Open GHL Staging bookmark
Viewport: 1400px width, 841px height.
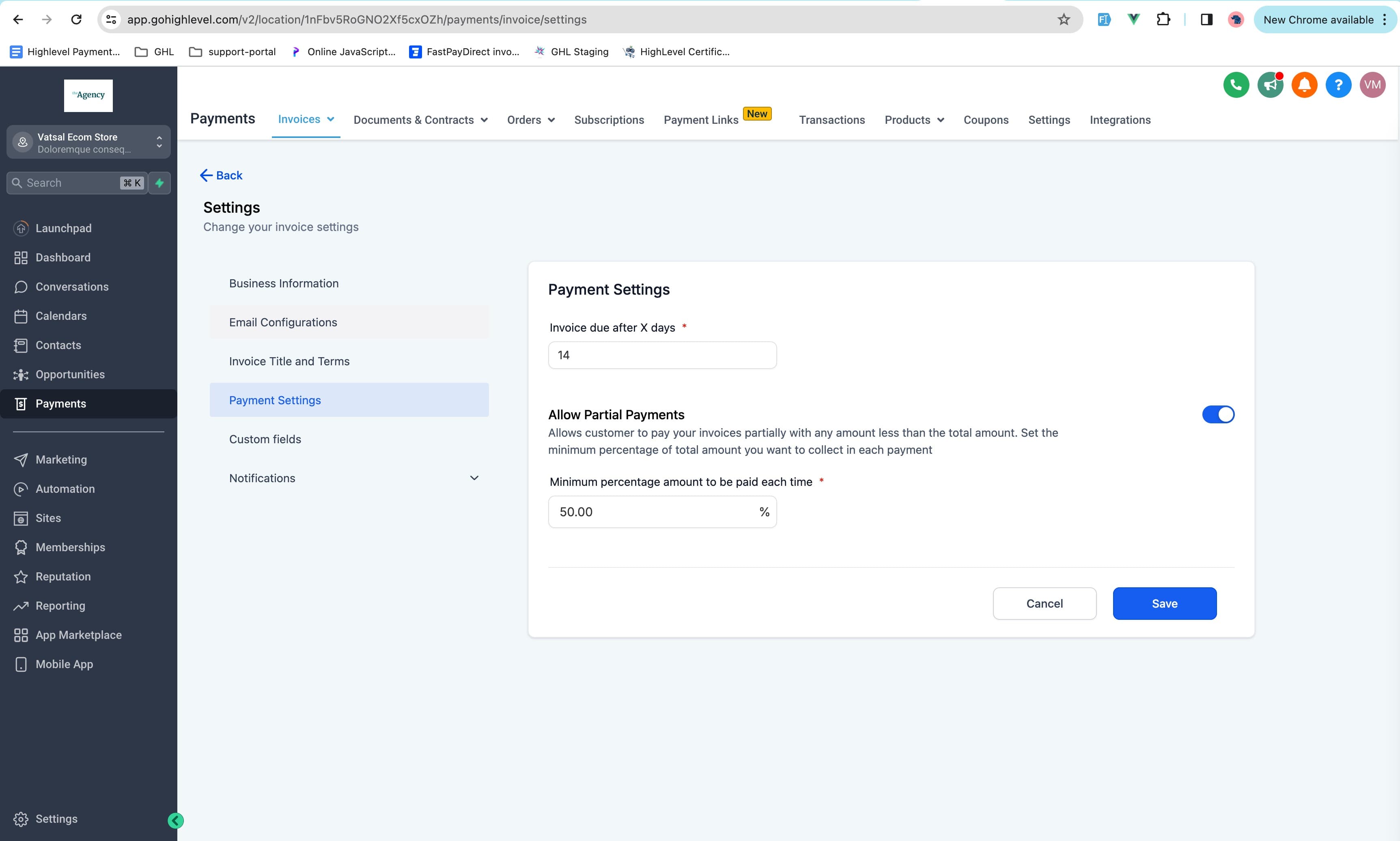(571, 52)
